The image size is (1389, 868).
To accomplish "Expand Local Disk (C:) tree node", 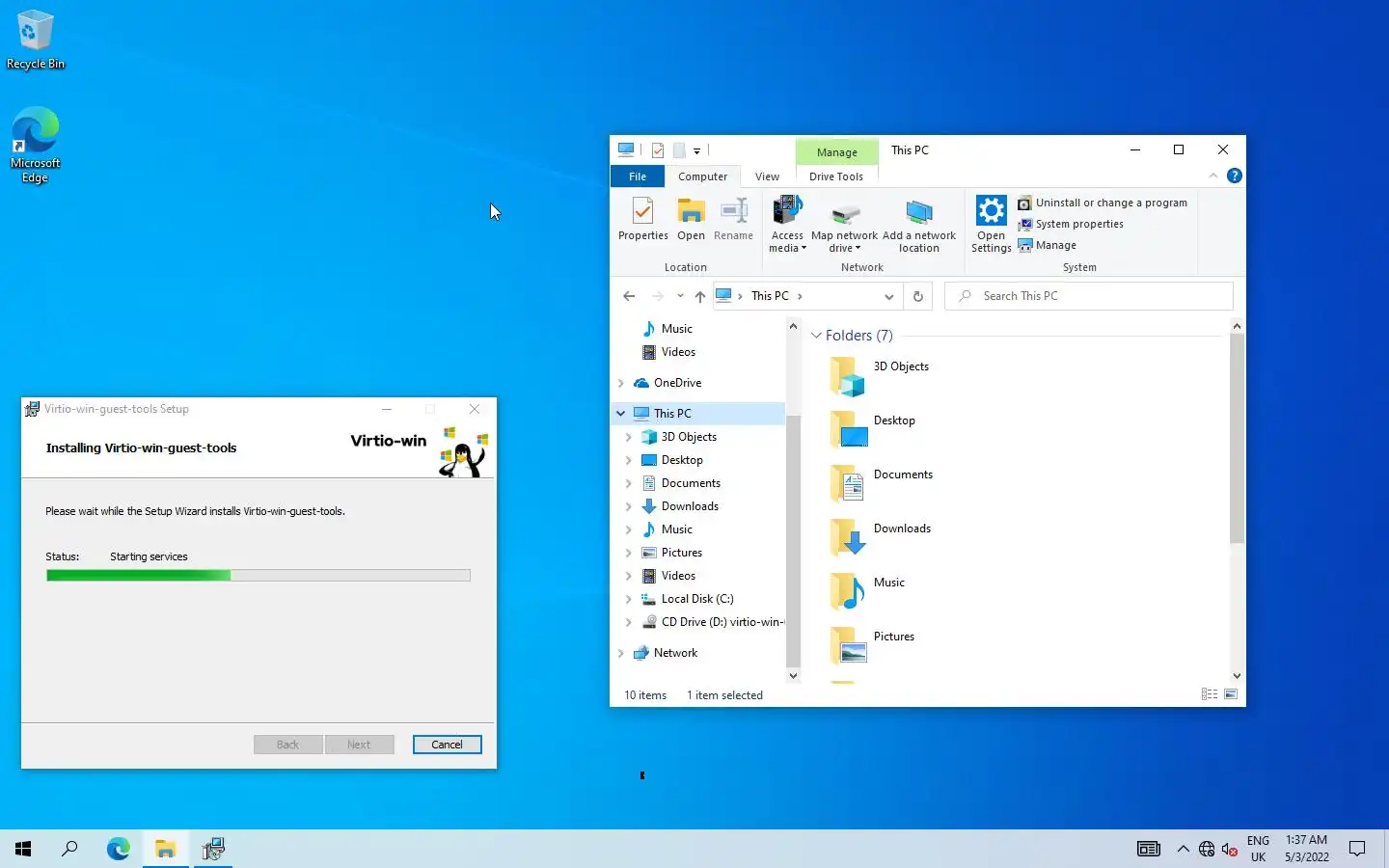I will pyautogui.click(x=629, y=599).
